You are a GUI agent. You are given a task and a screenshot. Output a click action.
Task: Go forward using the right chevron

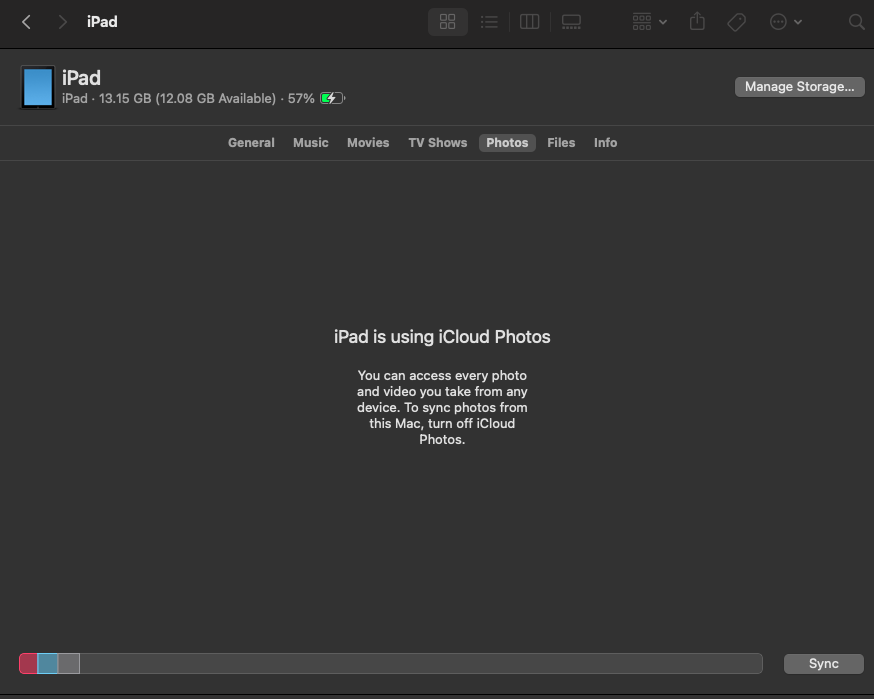[x=62, y=22]
